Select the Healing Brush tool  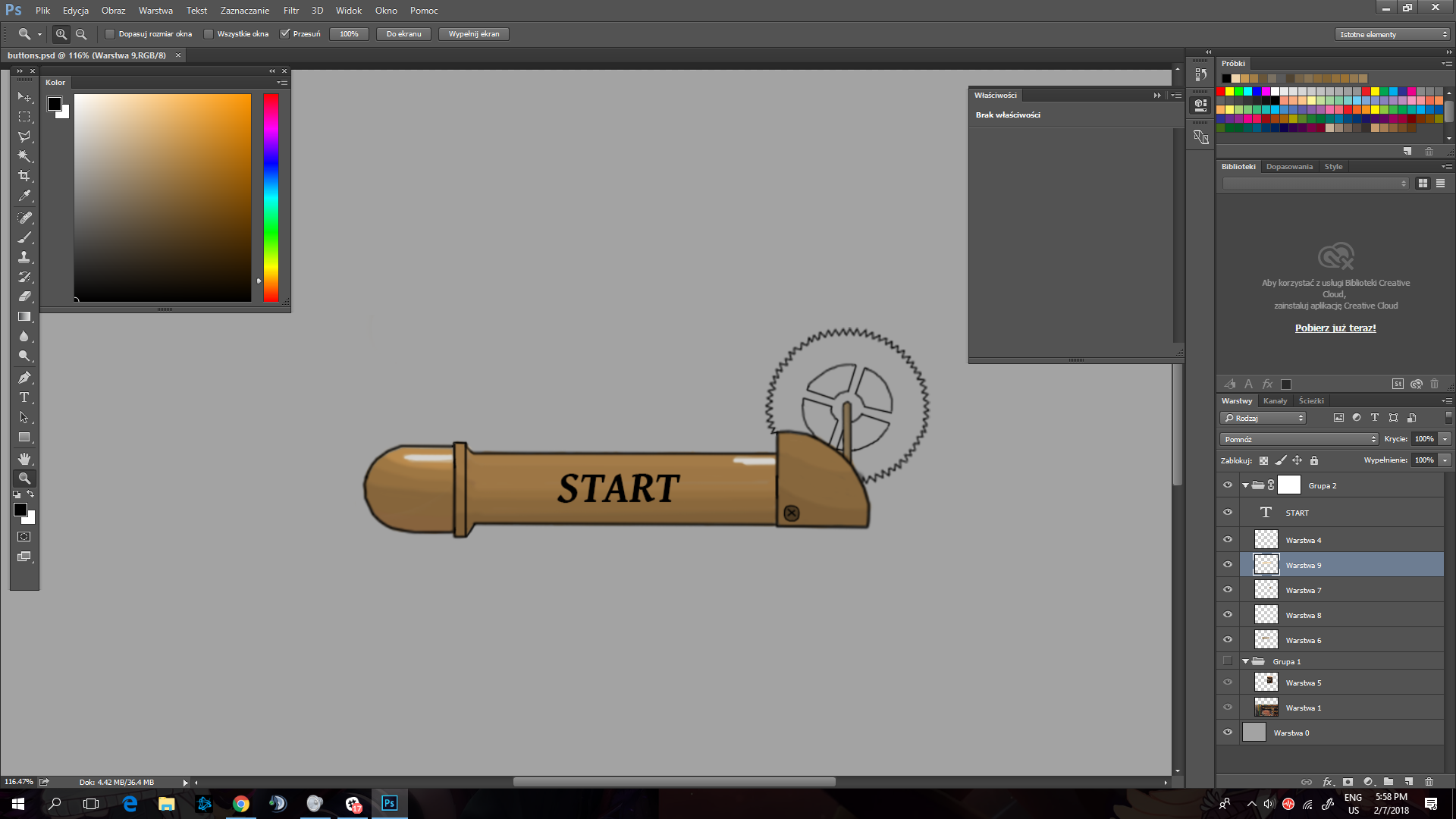24,218
